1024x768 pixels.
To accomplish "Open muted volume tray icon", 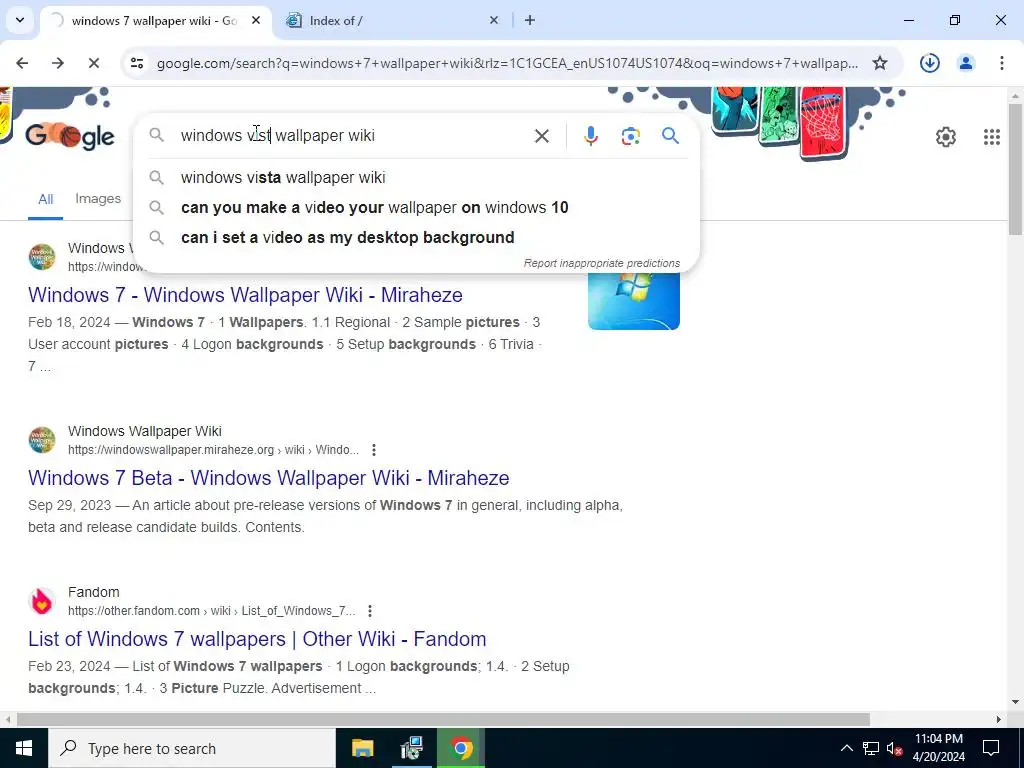I will (895, 748).
